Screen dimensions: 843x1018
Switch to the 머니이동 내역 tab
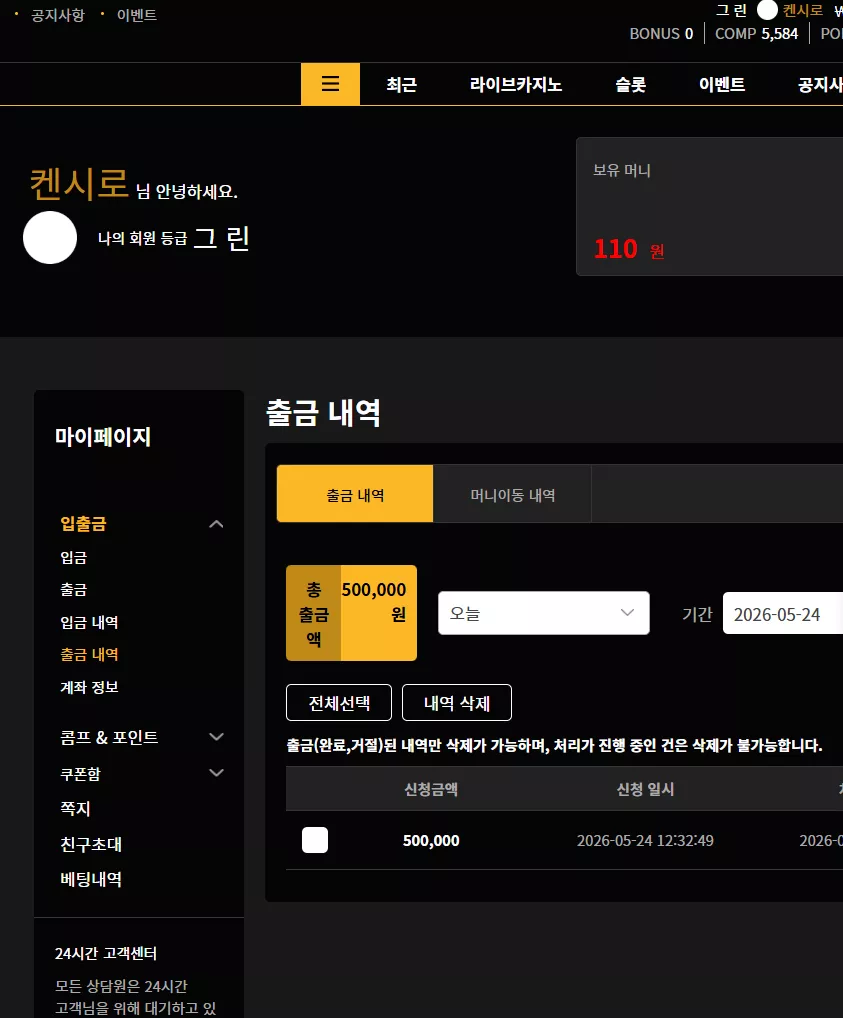[512, 493]
